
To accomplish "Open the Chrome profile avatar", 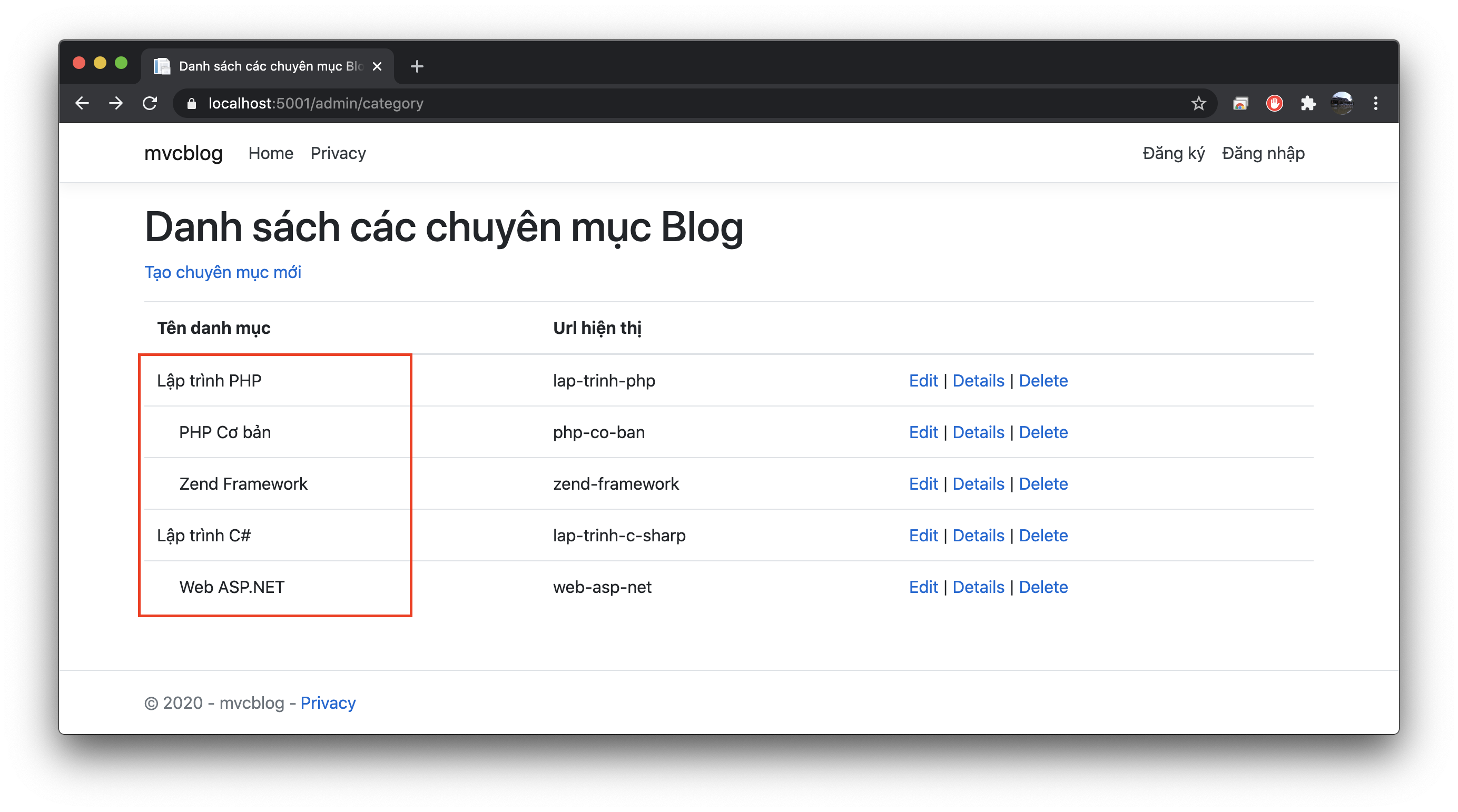I will coord(1342,104).
